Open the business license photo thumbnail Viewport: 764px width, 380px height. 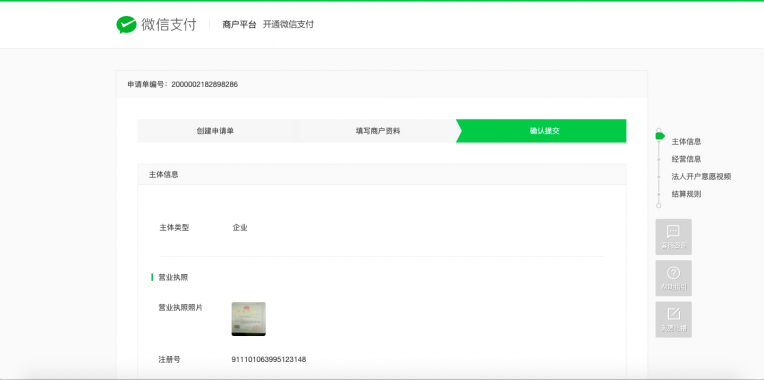coord(248,319)
